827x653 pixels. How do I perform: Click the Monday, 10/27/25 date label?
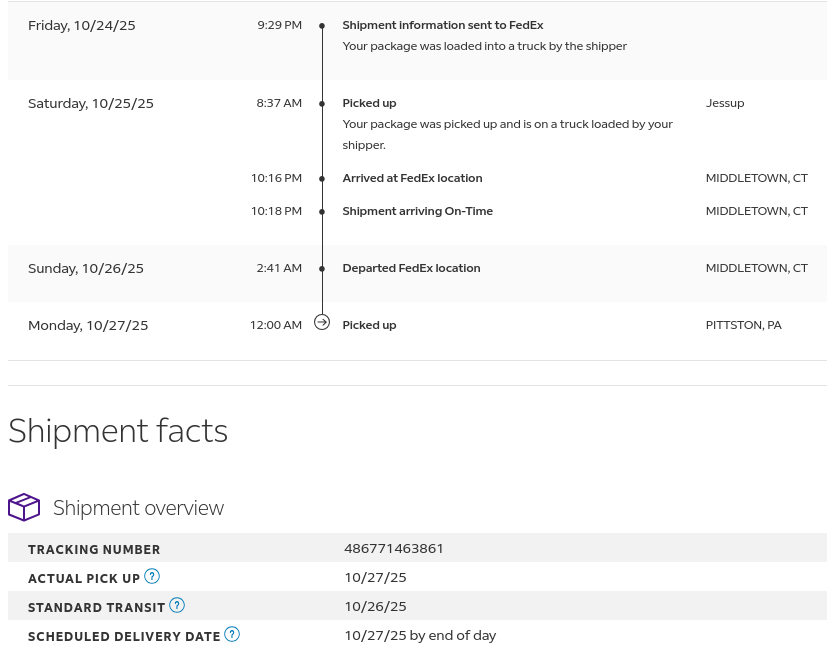[88, 325]
